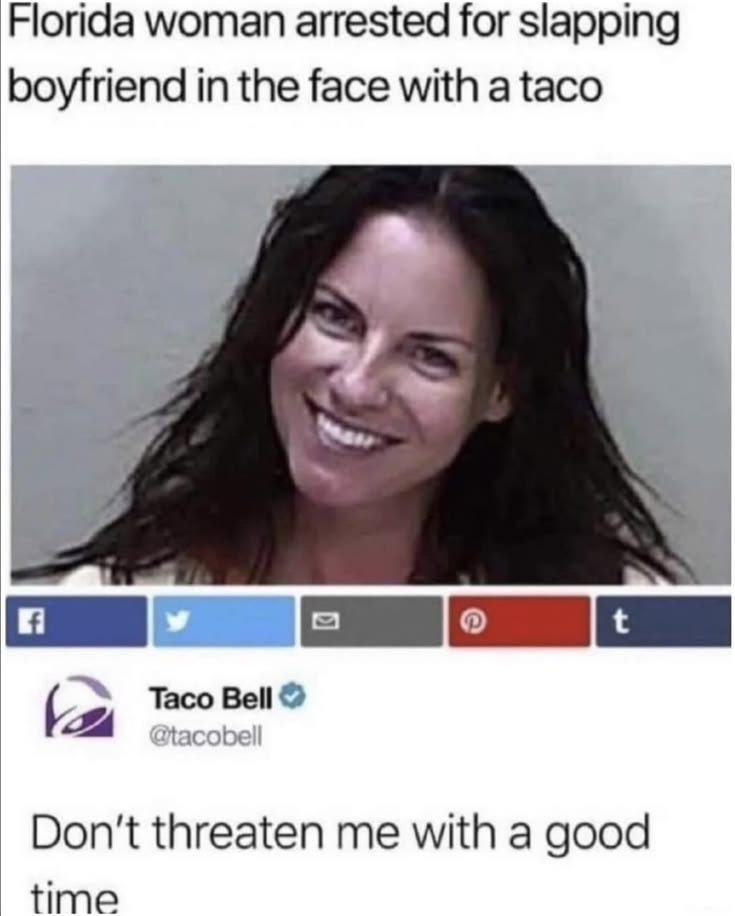The image size is (735, 916).
Task: Click the word 'time' in the tweet
Action: [73, 899]
